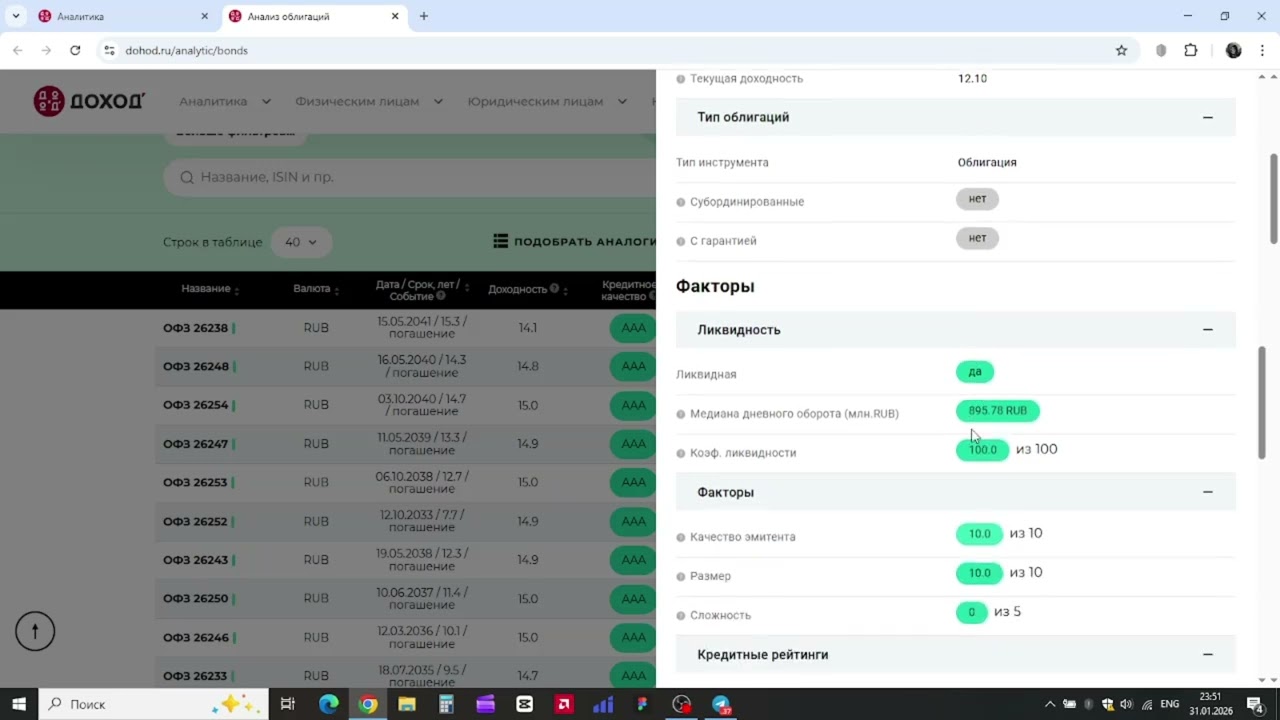Screen dimensions: 1280x720
Task: Click info icon beside С гарантией
Action: click(x=681, y=241)
